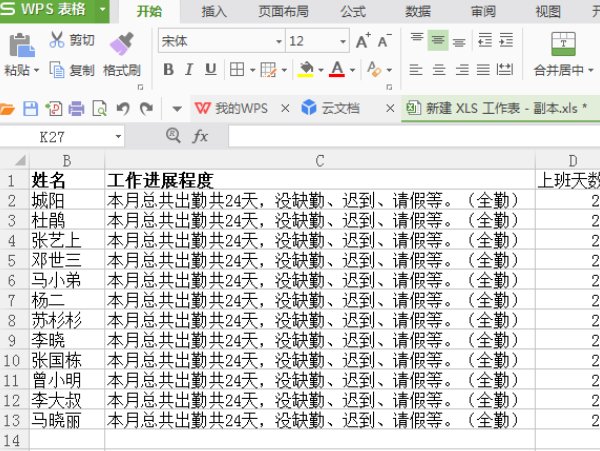Decrease font size with A- icon
The height and width of the screenshot is (451, 600).
point(384,41)
